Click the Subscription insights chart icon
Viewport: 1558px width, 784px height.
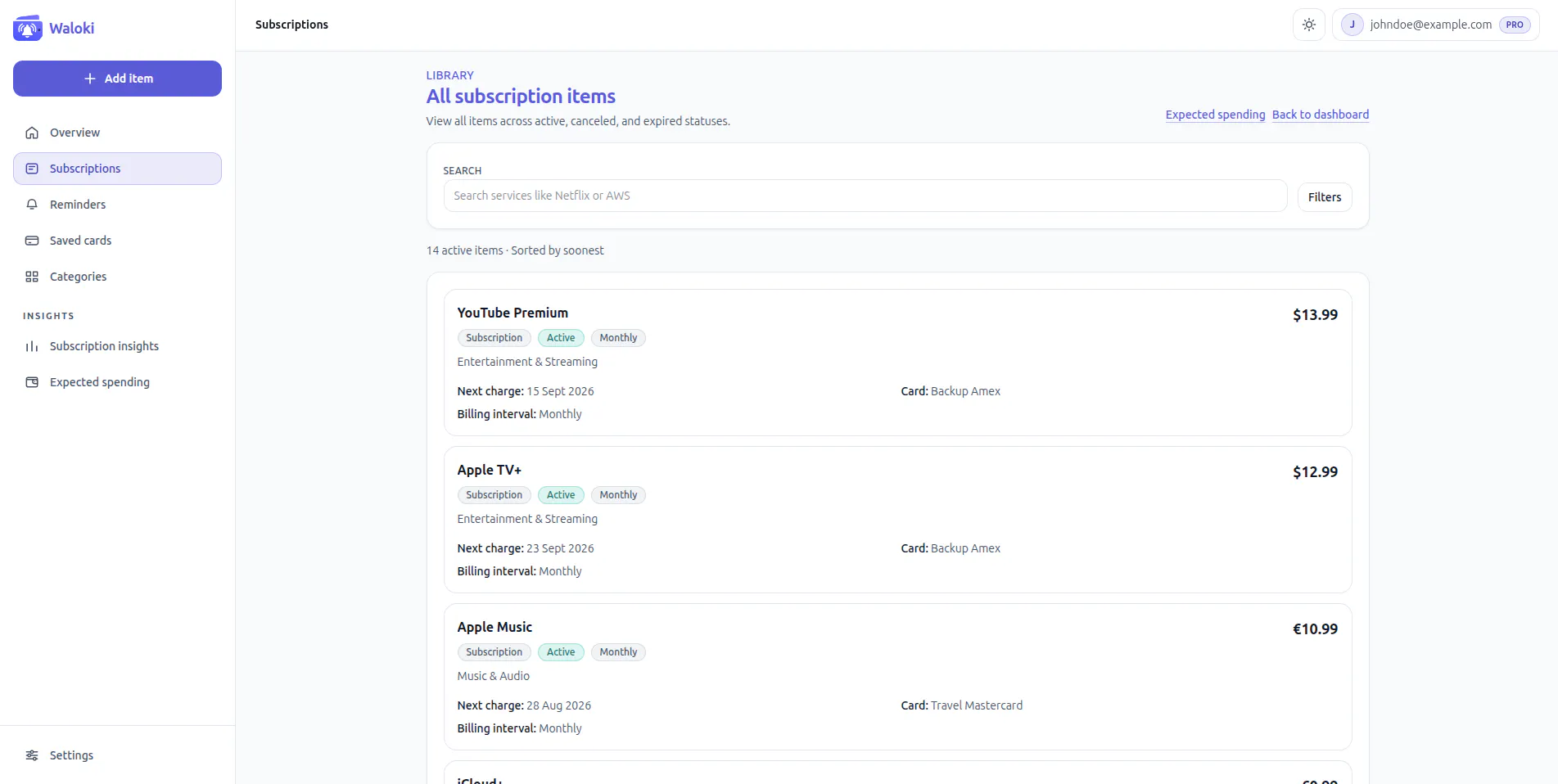[x=32, y=346]
